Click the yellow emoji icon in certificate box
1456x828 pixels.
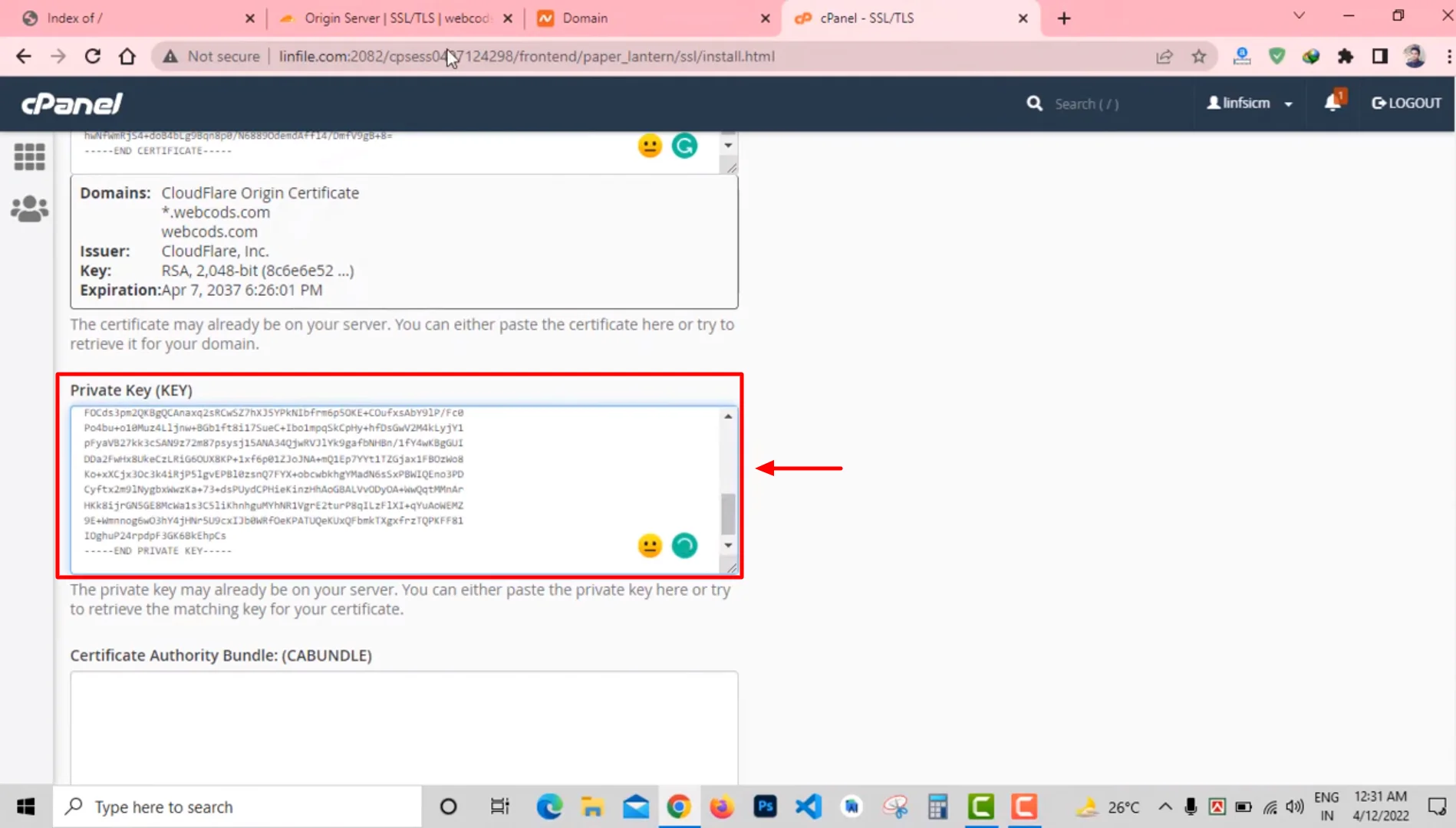coord(649,146)
